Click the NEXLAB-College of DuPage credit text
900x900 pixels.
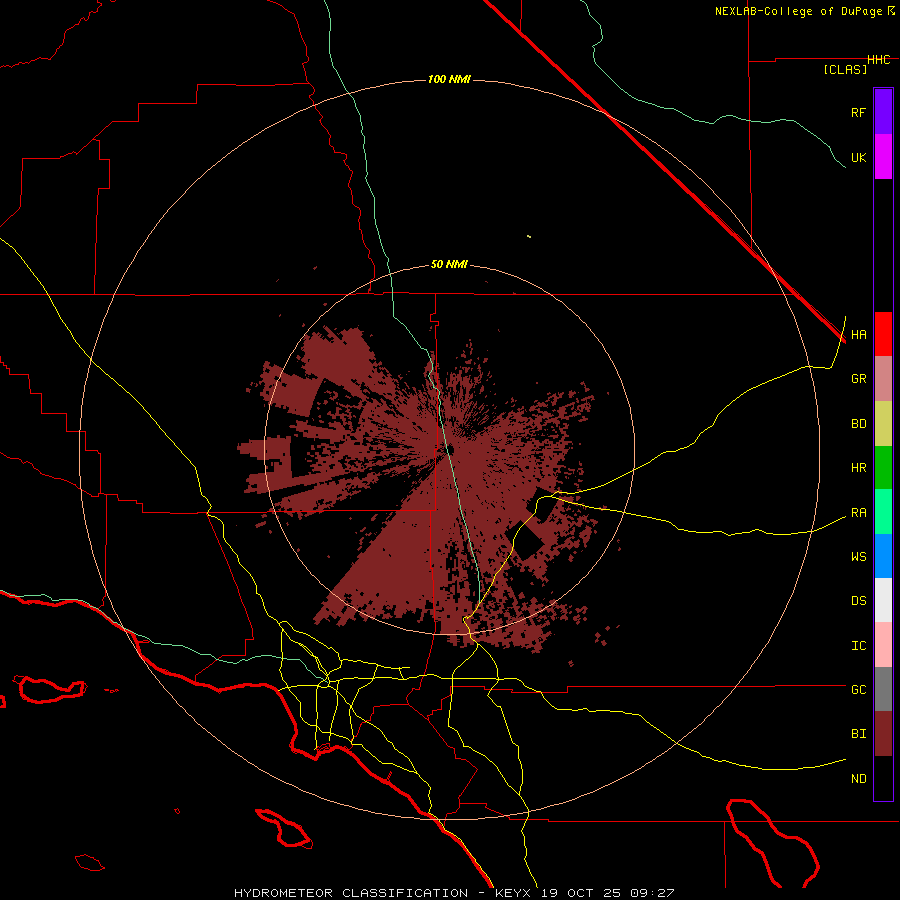point(798,11)
